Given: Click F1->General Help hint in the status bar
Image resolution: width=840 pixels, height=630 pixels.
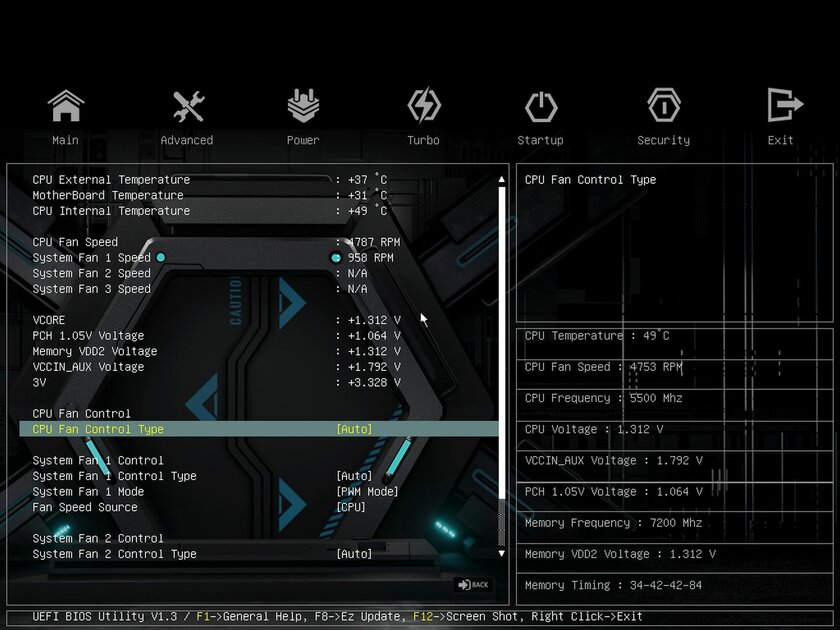Looking at the screenshot, I should click(252, 616).
